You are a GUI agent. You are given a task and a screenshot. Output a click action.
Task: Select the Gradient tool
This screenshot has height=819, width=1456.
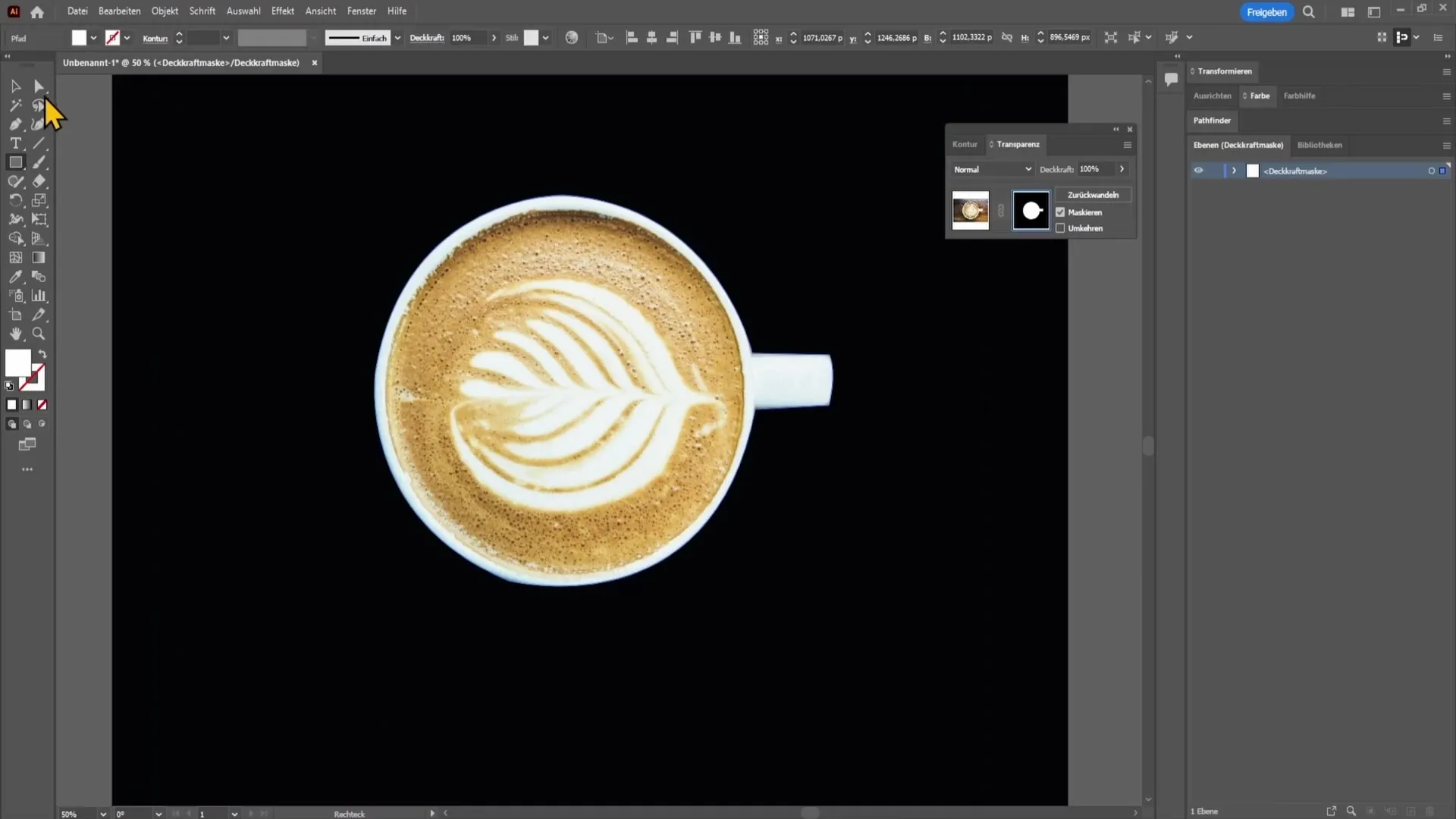pyautogui.click(x=39, y=258)
